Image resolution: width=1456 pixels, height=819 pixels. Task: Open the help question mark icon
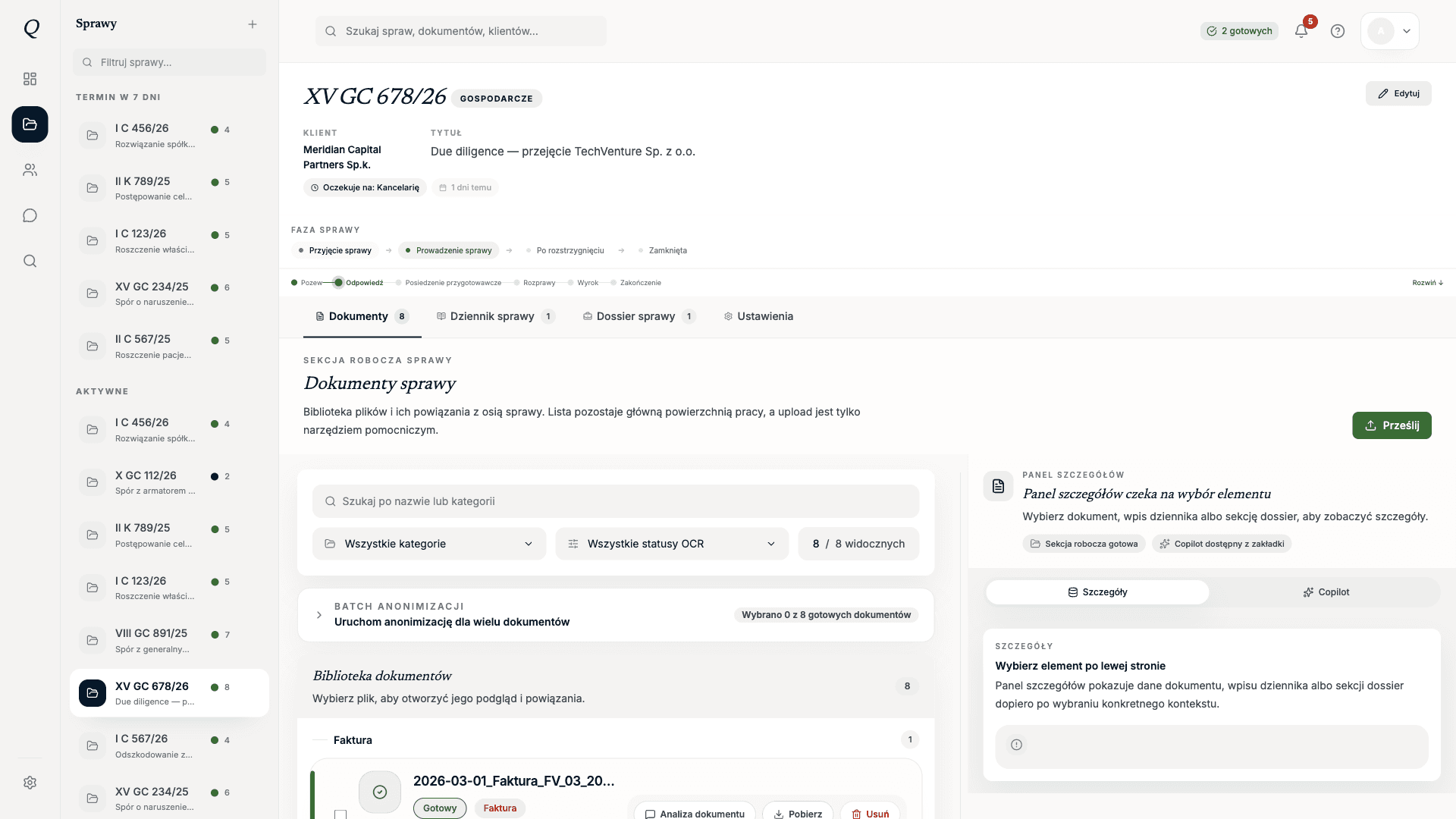click(1338, 31)
